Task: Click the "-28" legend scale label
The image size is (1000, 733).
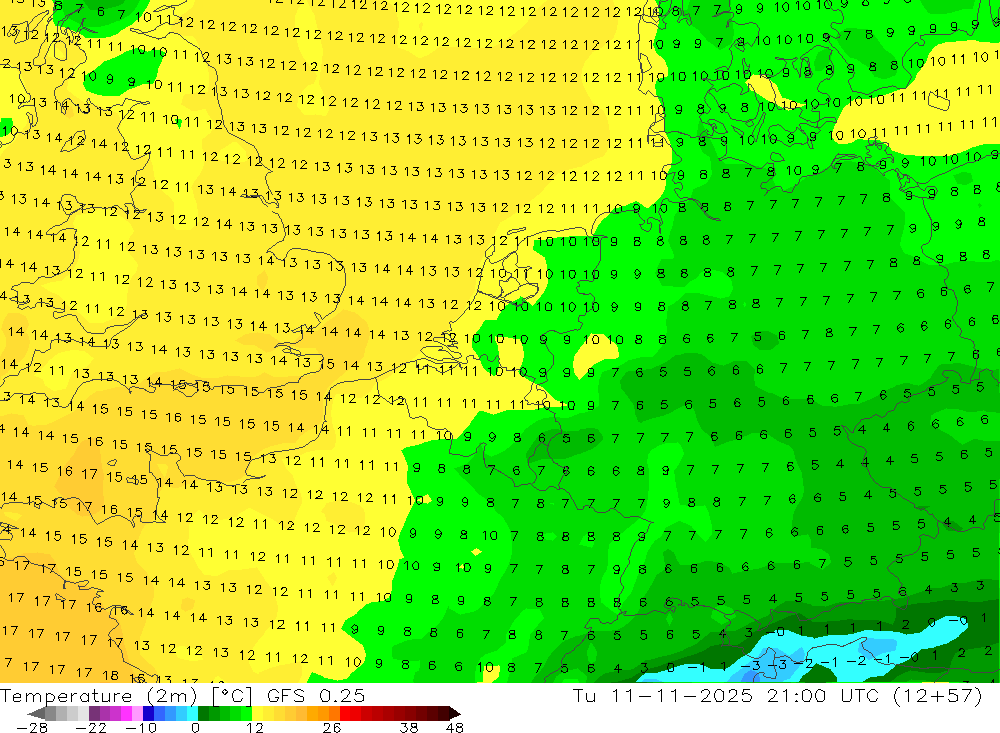Action: 32,728
